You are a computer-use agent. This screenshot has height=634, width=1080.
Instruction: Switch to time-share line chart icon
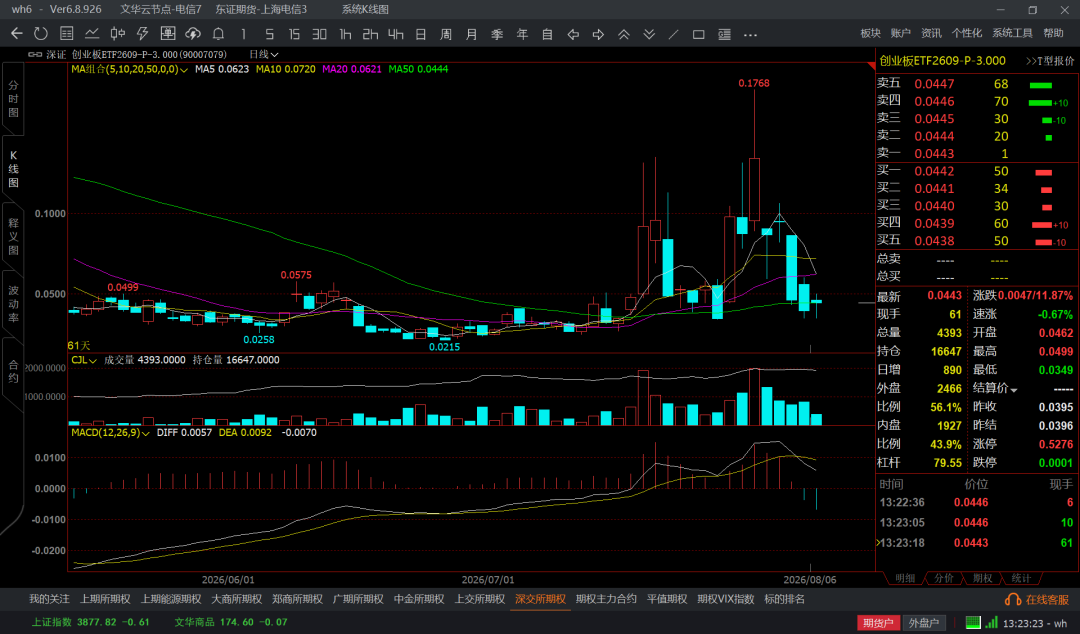pos(92,34)
